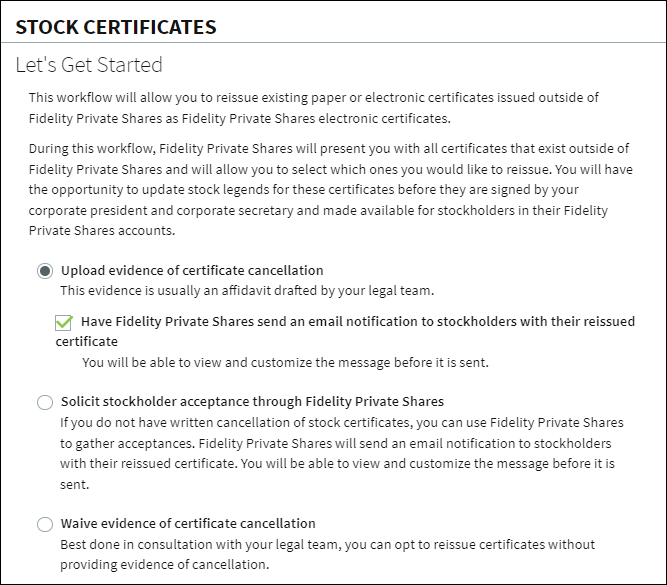Click the 'This workflow will allow you' intro paragraph
This screenshot has height=585, width=667.
(x=314, y=108)
